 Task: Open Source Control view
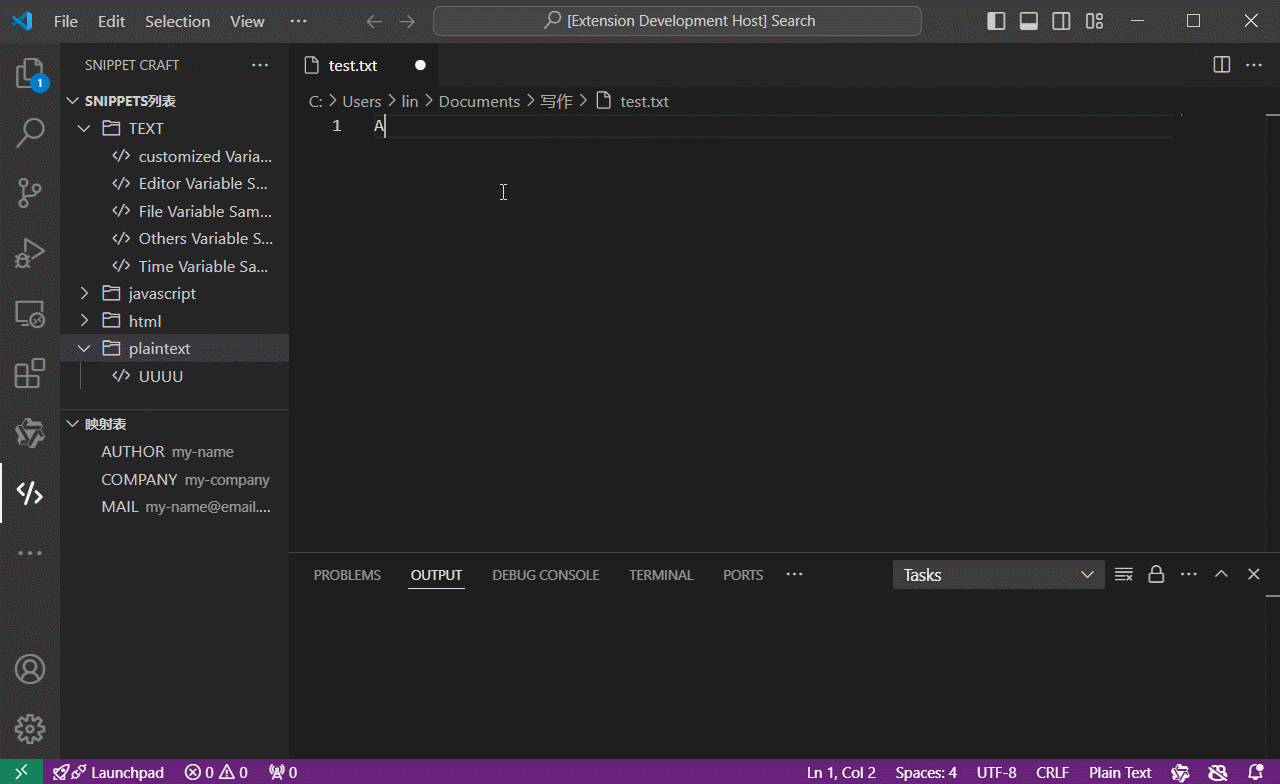click(x=30, y=192)
